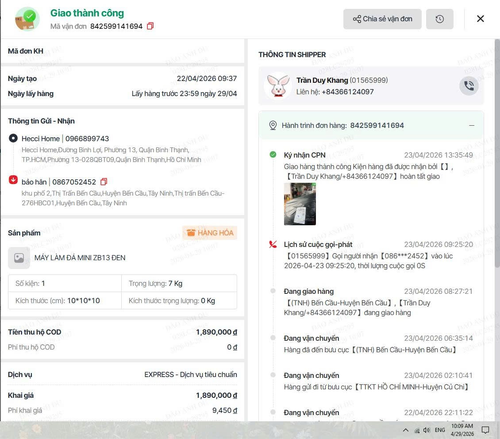Click the Ngày tạo value 22/04/2026 09:37
The width and height of the screenshot is (500, 439).
(207, 78)
